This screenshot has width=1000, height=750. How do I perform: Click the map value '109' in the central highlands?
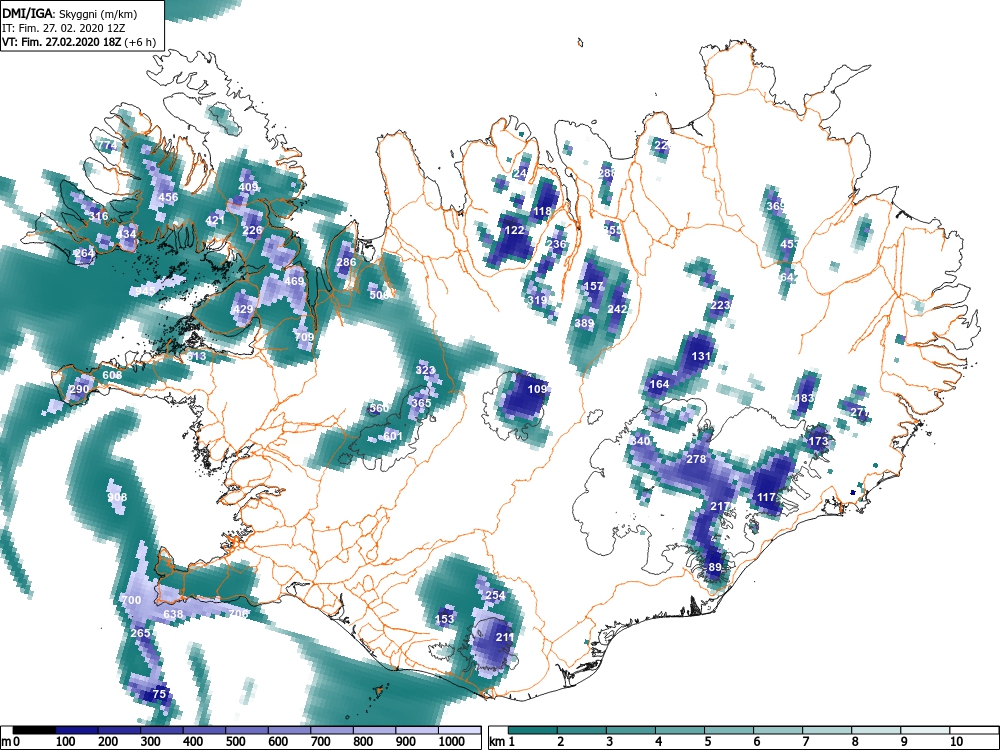click(x=538, y=389)
